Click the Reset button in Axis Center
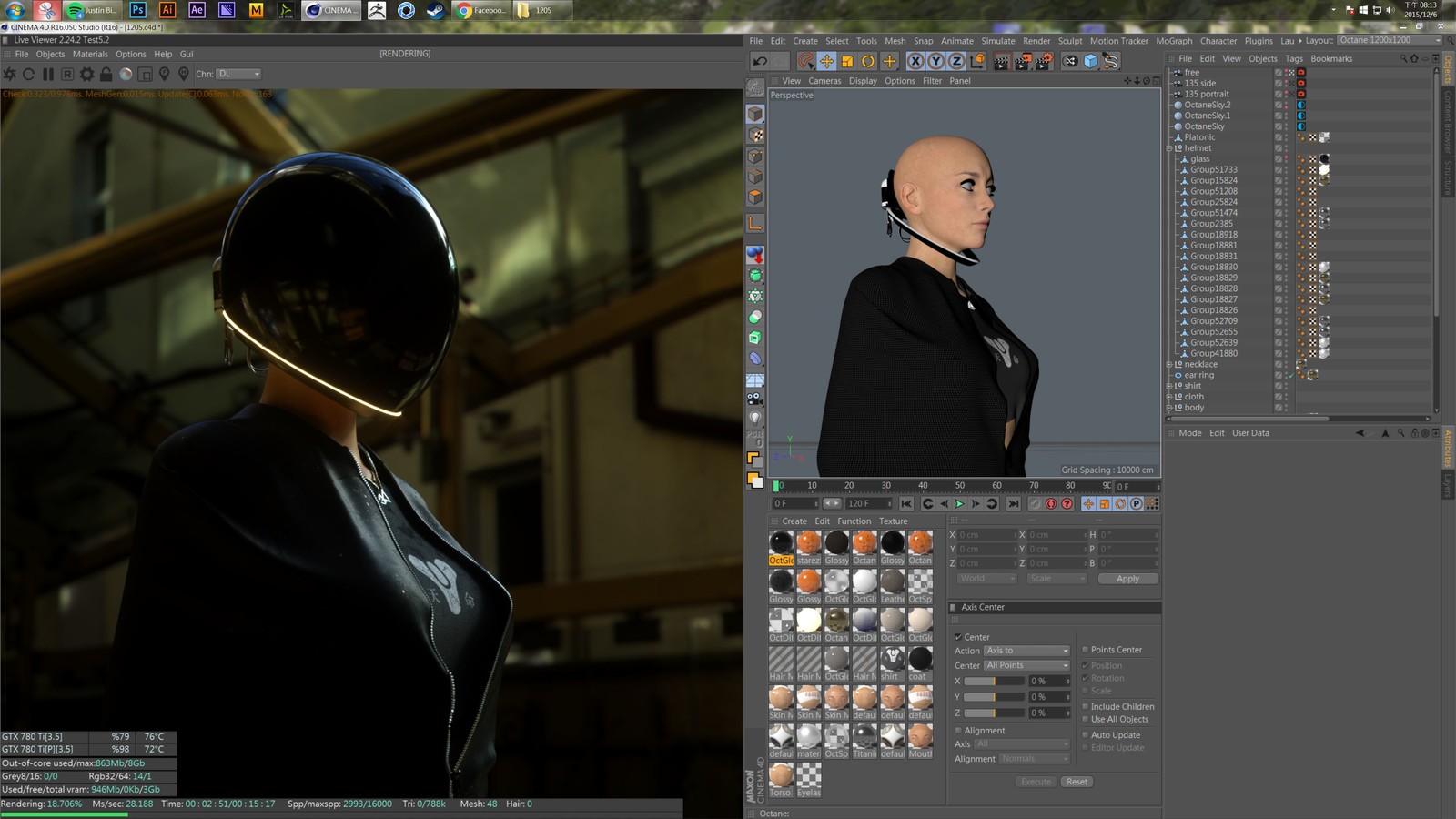The height and width of the screenshot is (819, 1456). [x=1077, y=782]
